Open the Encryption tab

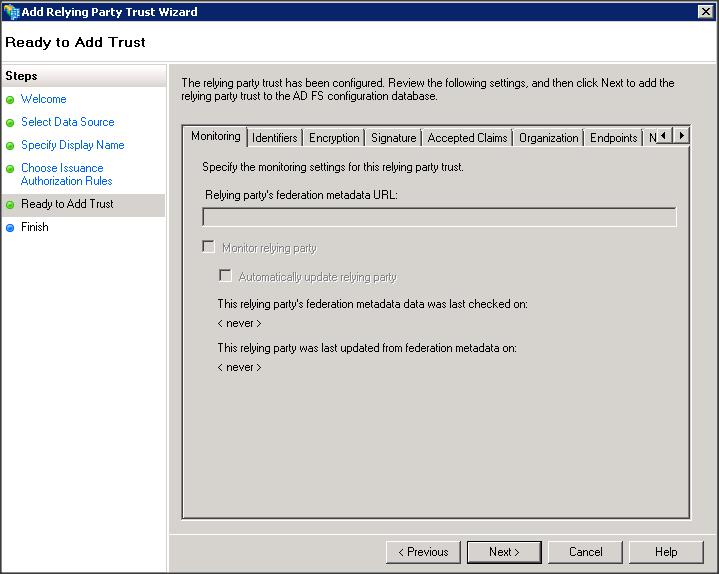[x=334, y=138]
